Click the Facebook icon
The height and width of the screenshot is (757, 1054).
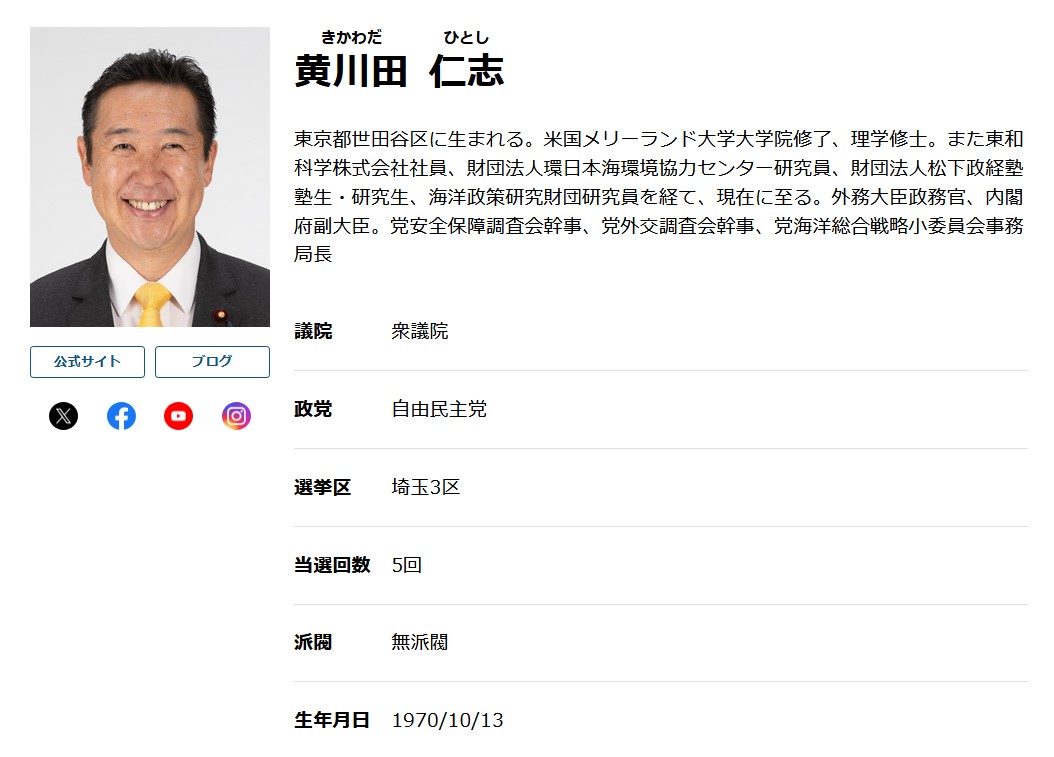pos(121,416)
